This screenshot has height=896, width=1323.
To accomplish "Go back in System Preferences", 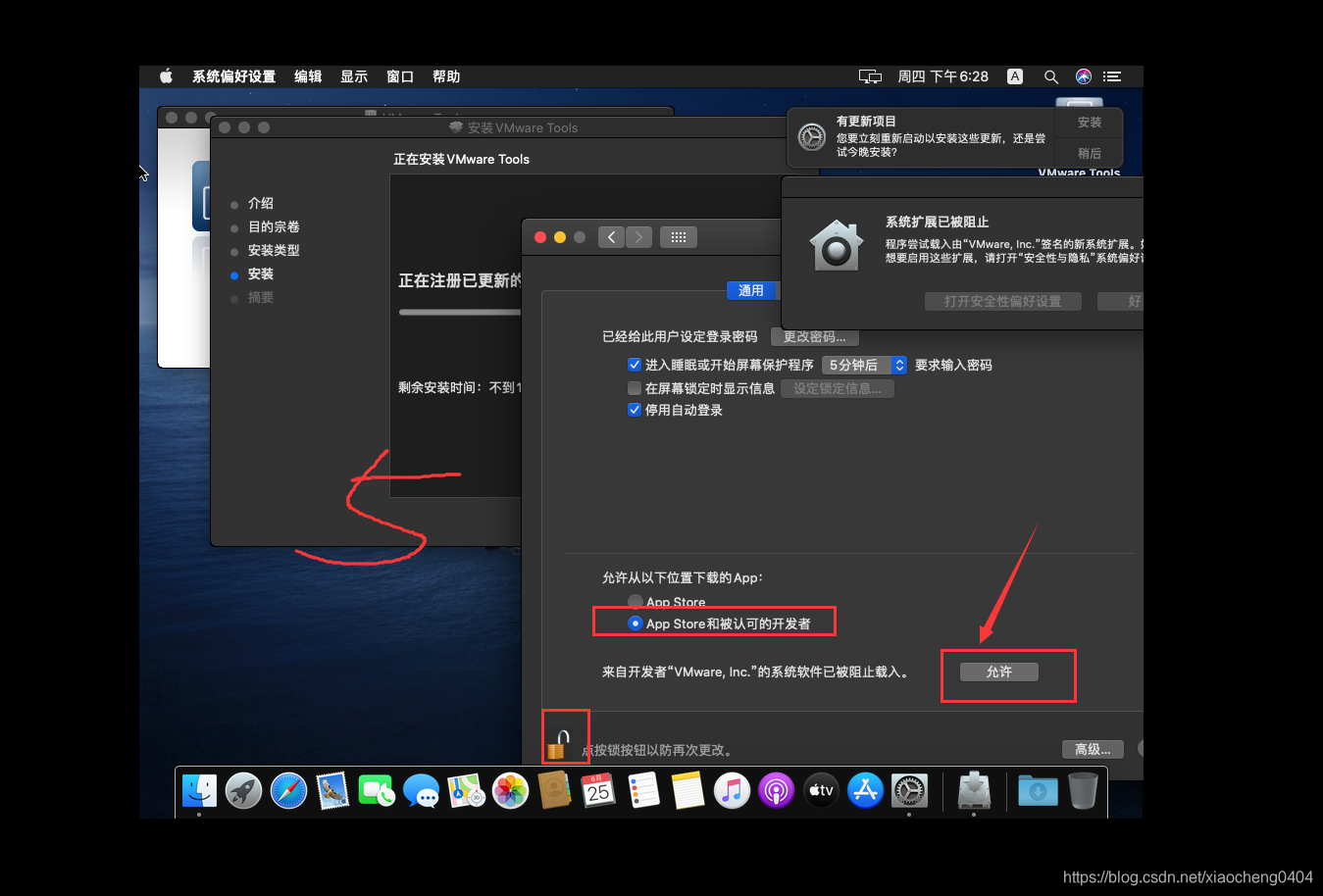I will (611, 237).
